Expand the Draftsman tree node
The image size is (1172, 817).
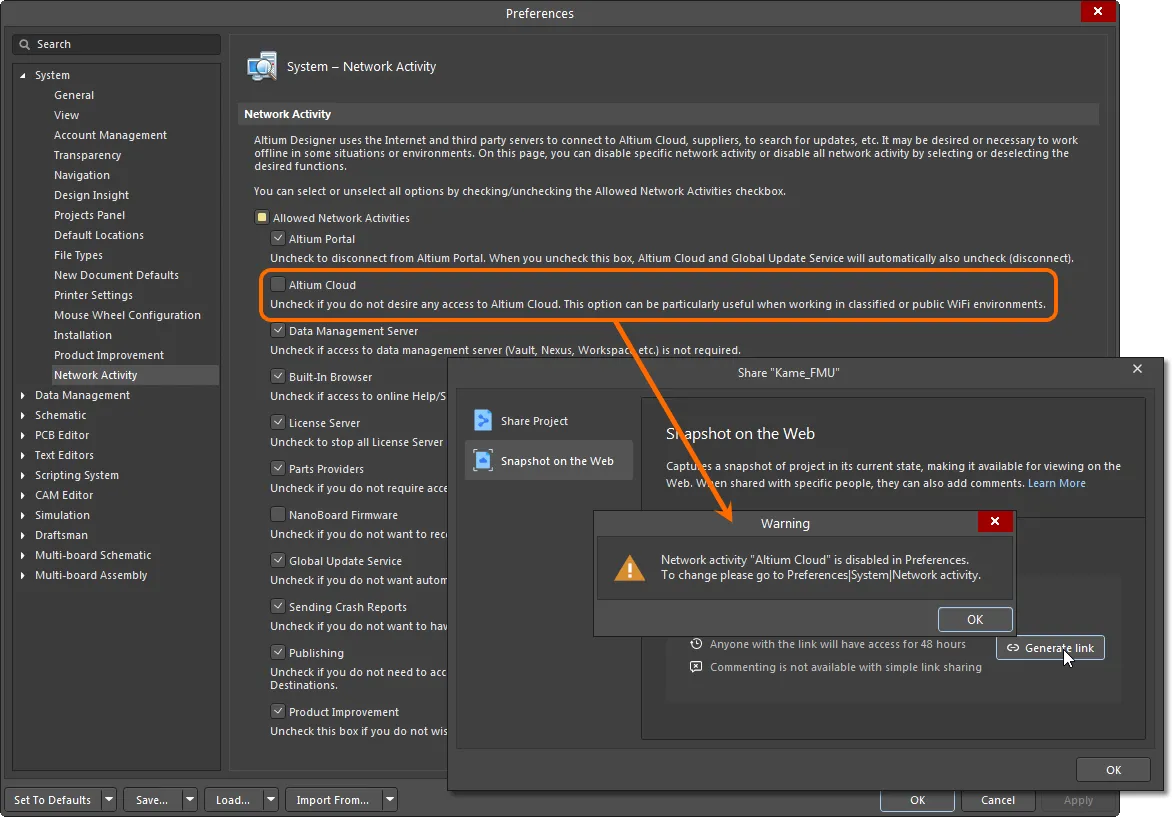coord(22,535)
